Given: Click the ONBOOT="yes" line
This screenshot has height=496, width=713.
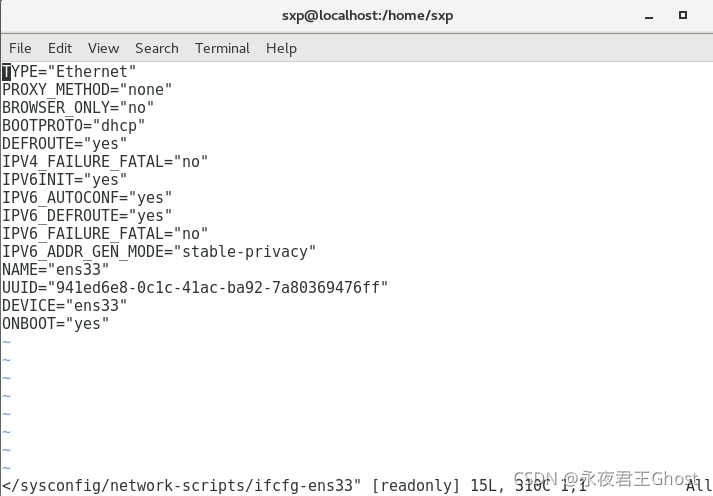Looking at the screenshot, I should pyautogui.click(x=55, y=324).
